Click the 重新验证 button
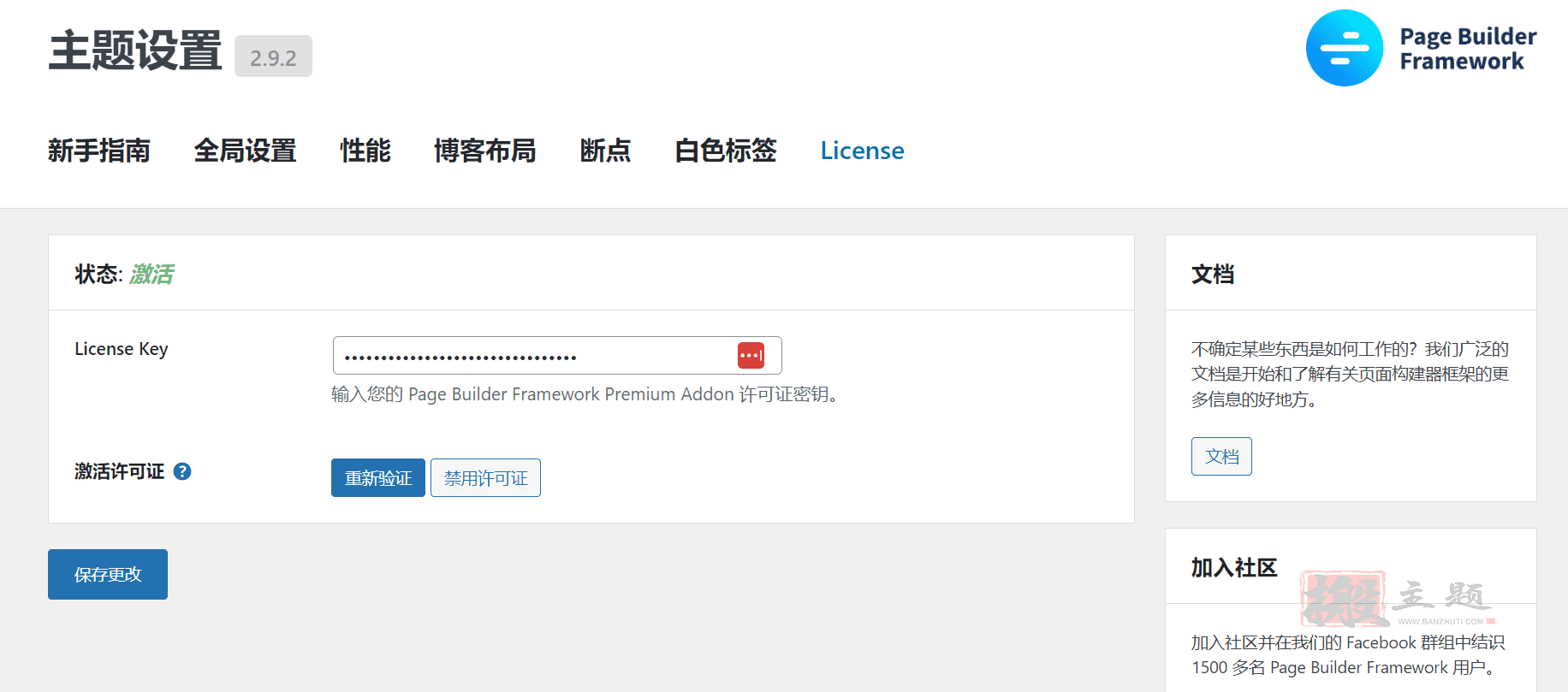The width and height of the screenshot is (1568, 692). click(378, 477)
